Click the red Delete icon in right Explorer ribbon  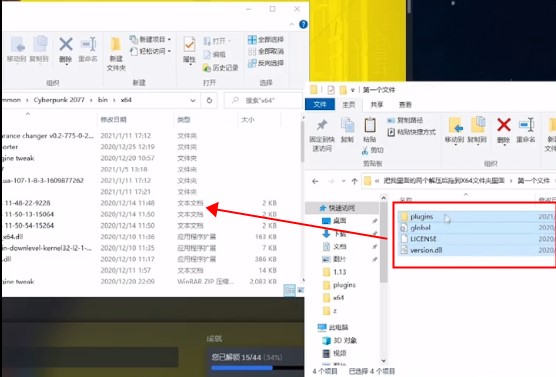coord(504,125)
